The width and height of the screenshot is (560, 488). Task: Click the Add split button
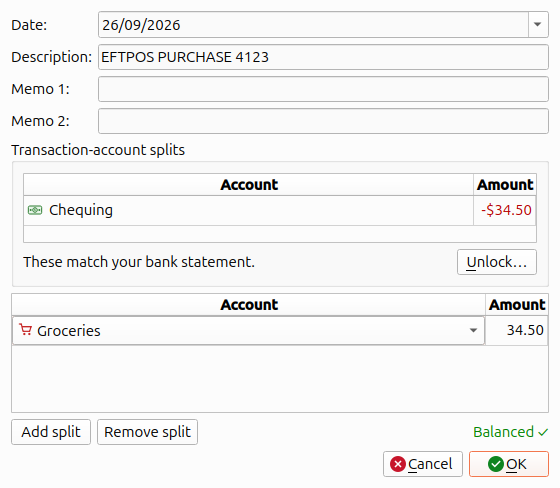tap(51, 432)
